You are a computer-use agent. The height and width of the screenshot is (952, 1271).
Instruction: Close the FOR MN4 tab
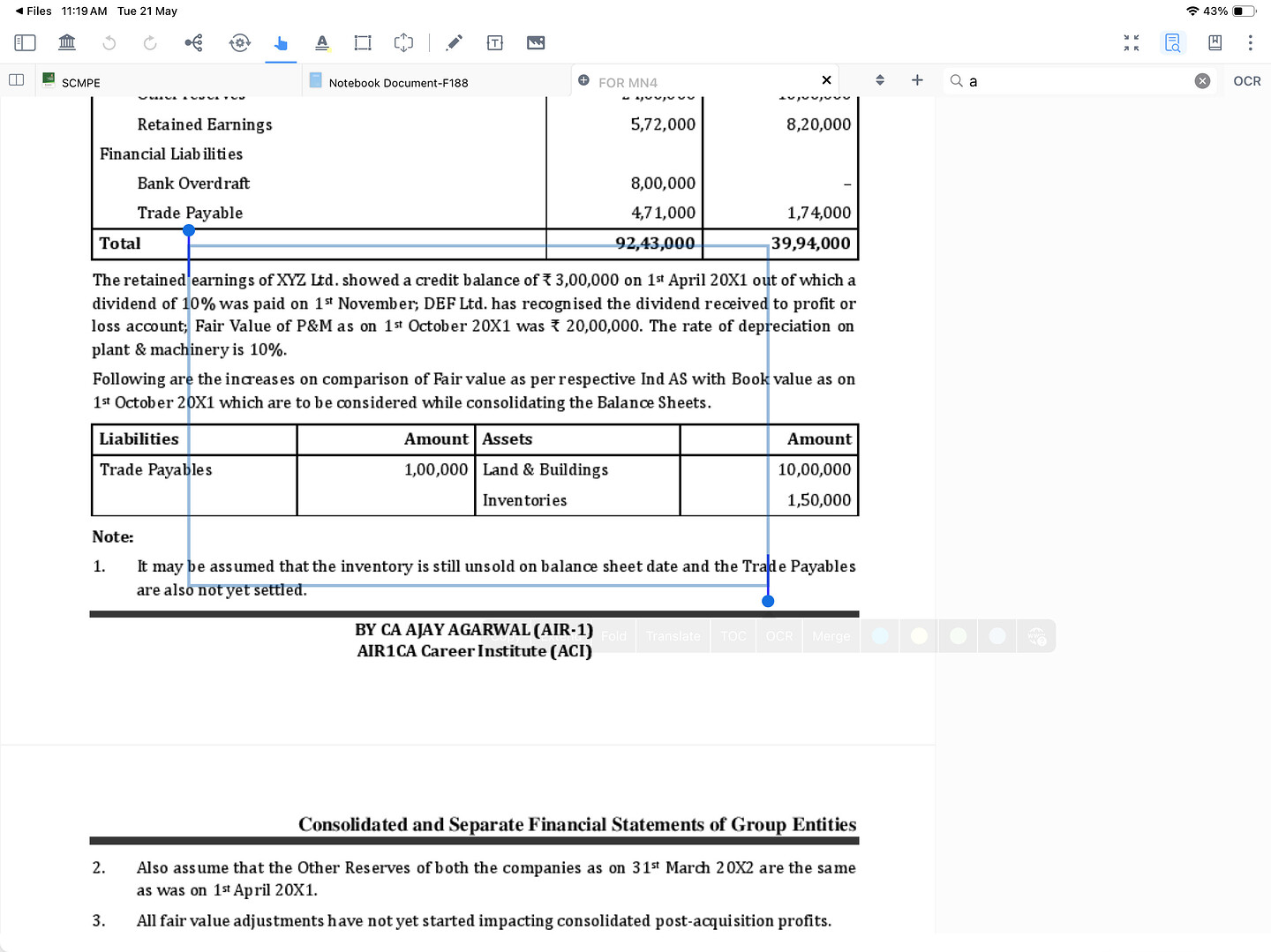826,80
